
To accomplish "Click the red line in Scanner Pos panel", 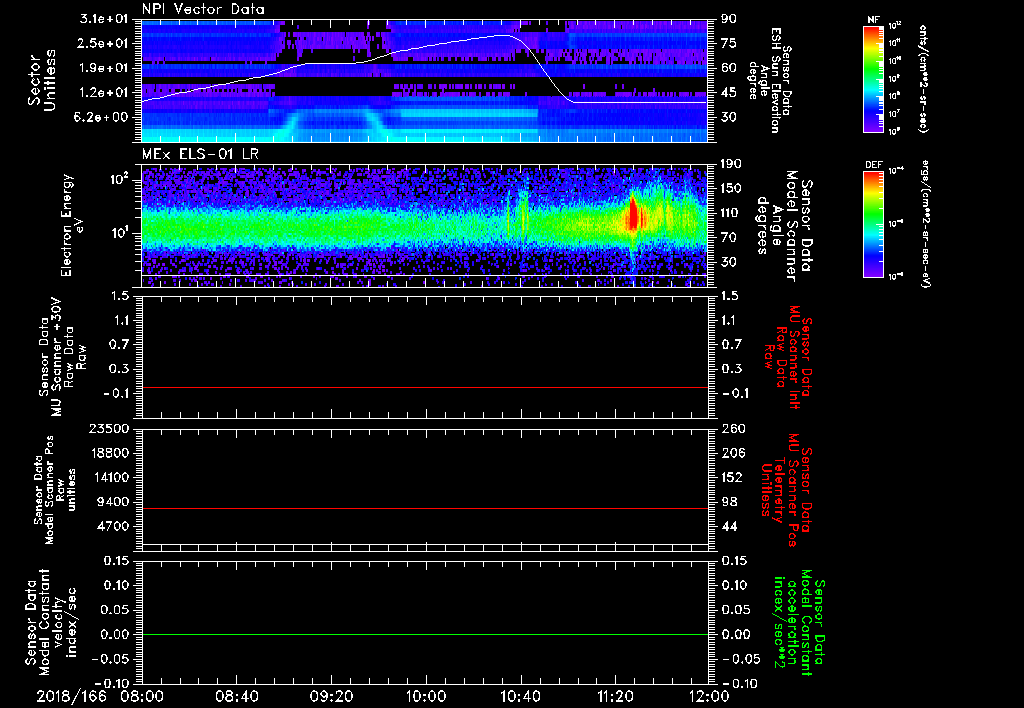I will pyautogui.click(x=424, y=508).
